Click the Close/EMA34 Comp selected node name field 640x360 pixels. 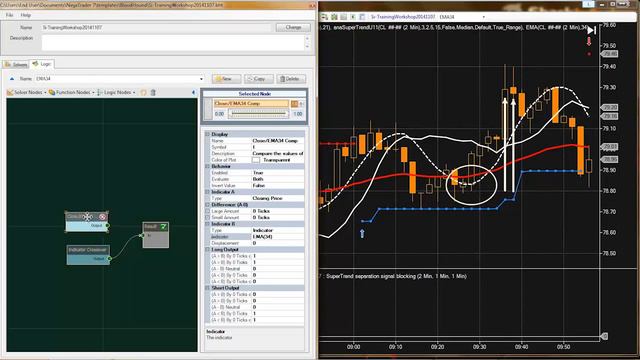click(251, 104)
